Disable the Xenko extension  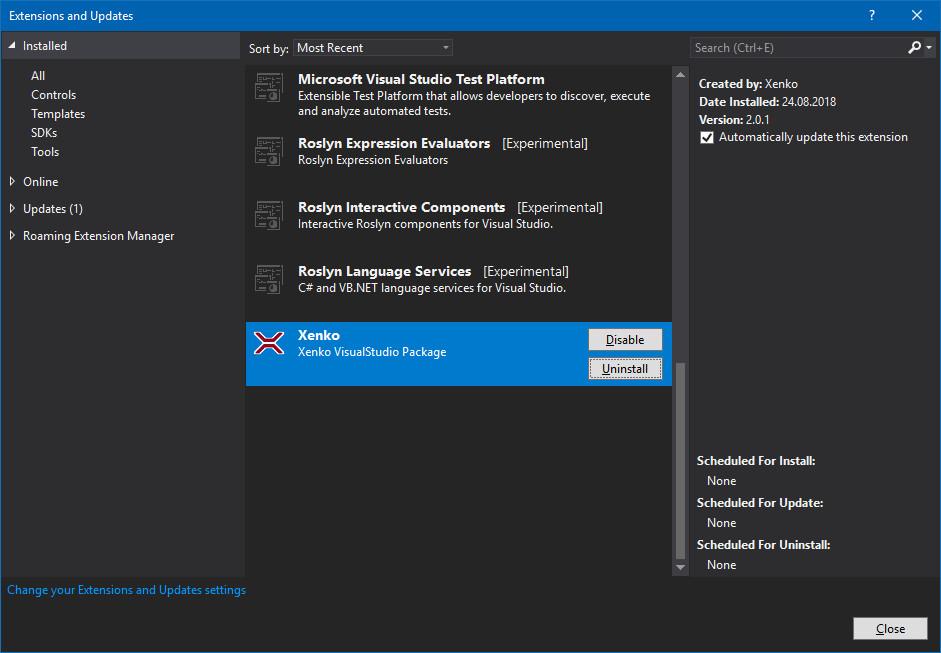625,340
